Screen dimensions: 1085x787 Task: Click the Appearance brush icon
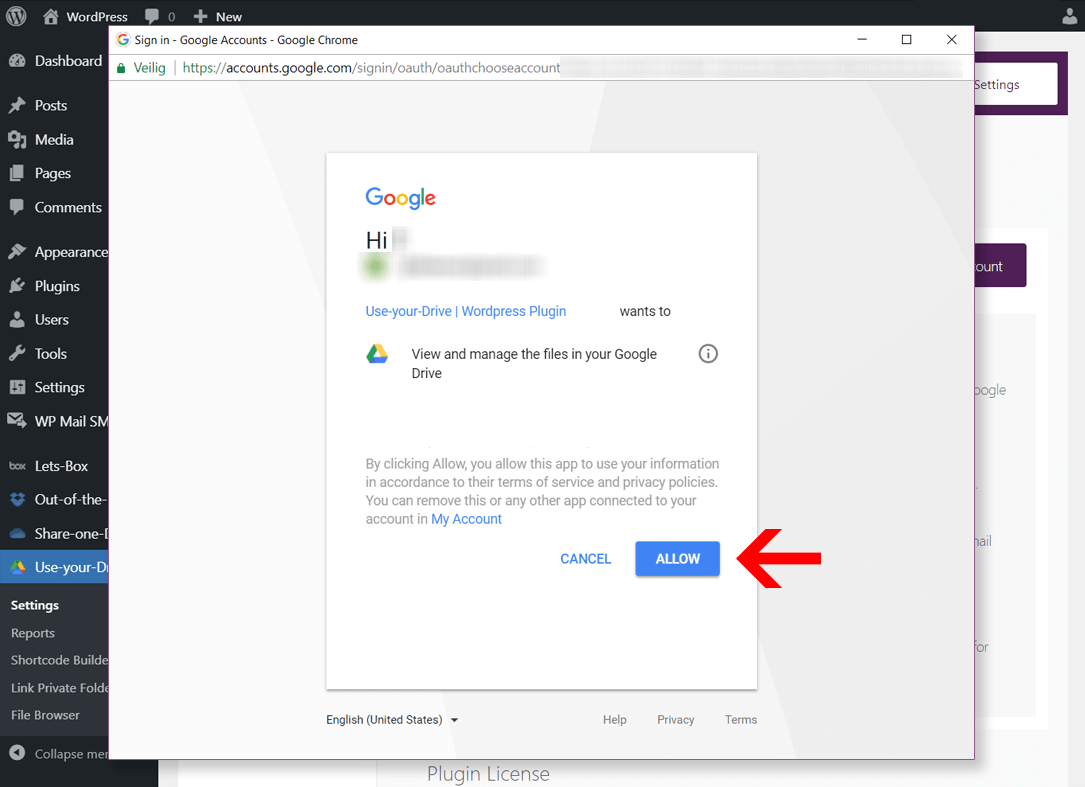click(17, 252)
